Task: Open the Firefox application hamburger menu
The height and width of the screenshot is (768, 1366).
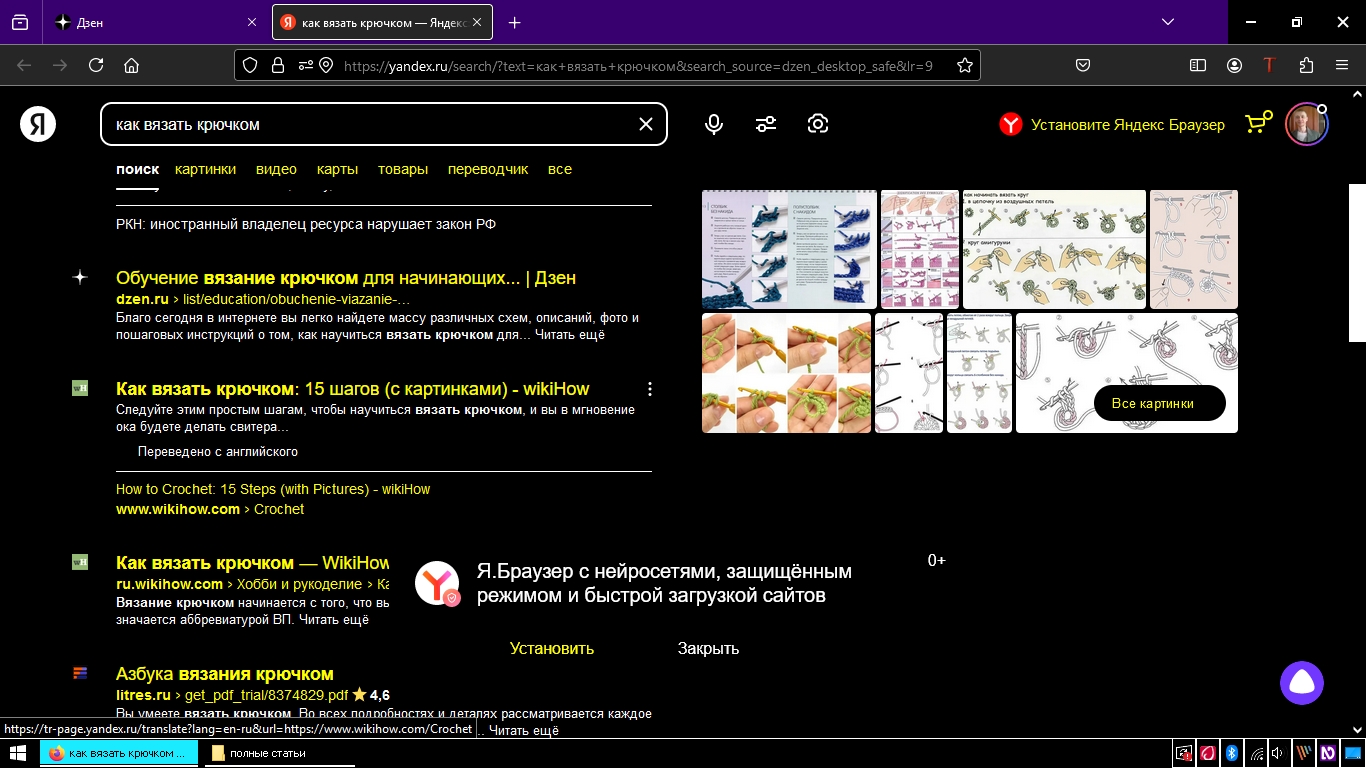Action: [1342, 65]
